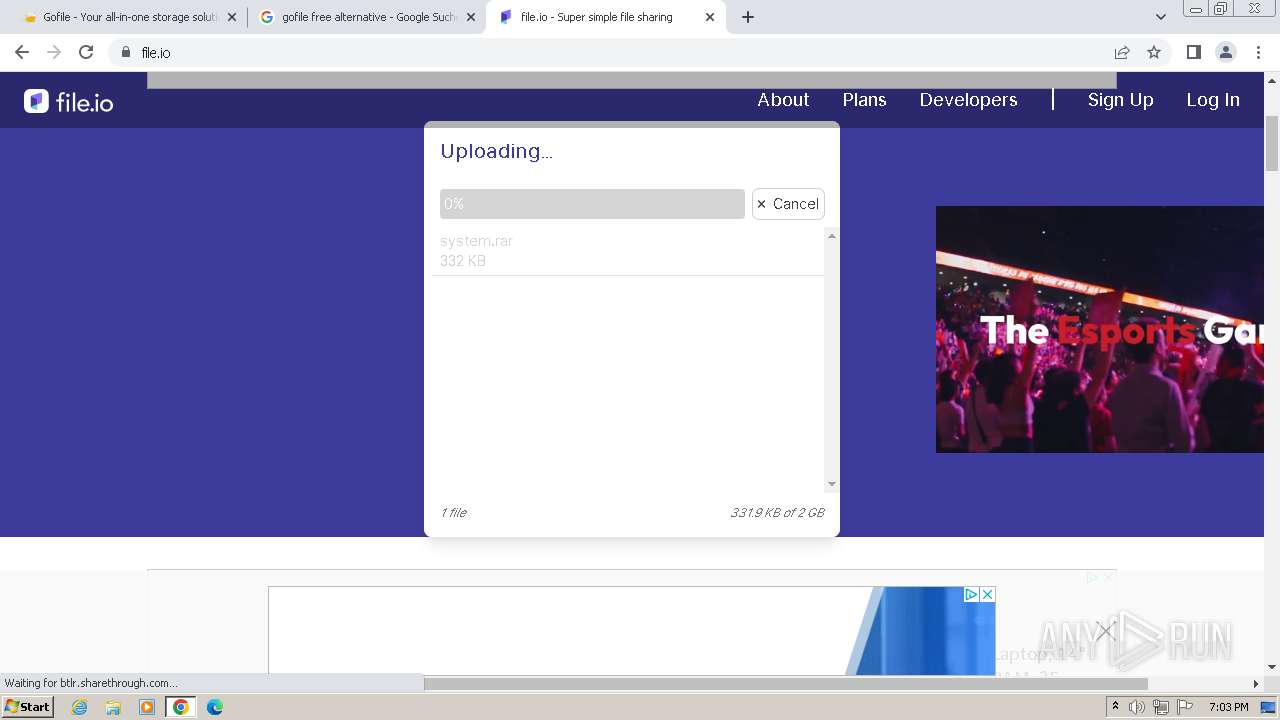Click horizontal scrollbar right arrow
This screenshot has width=1280, height=720.
(1256, 684)
